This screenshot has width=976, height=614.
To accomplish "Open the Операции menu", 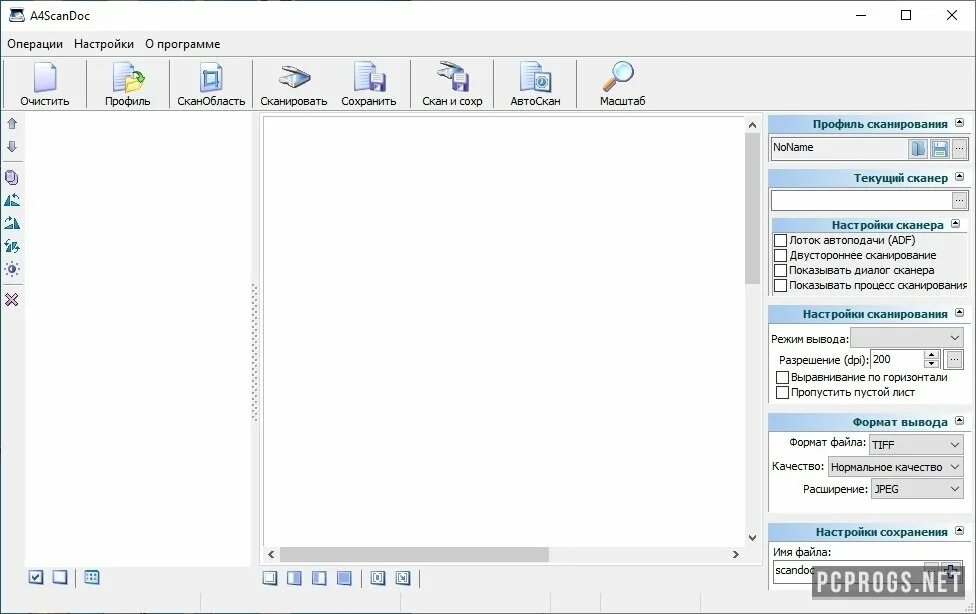I will click(35, 44).
